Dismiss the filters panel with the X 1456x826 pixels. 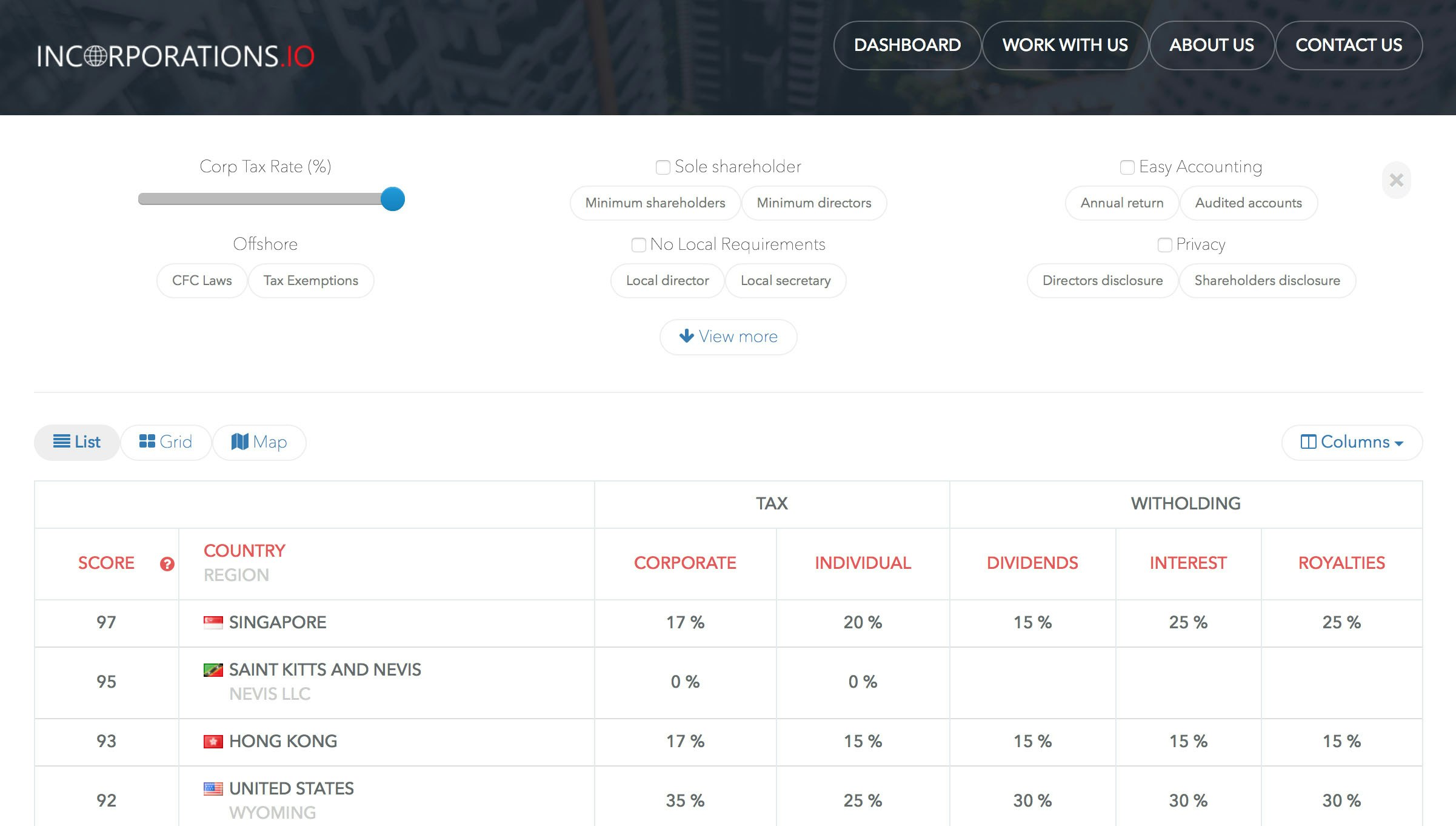pos(1397,180)
